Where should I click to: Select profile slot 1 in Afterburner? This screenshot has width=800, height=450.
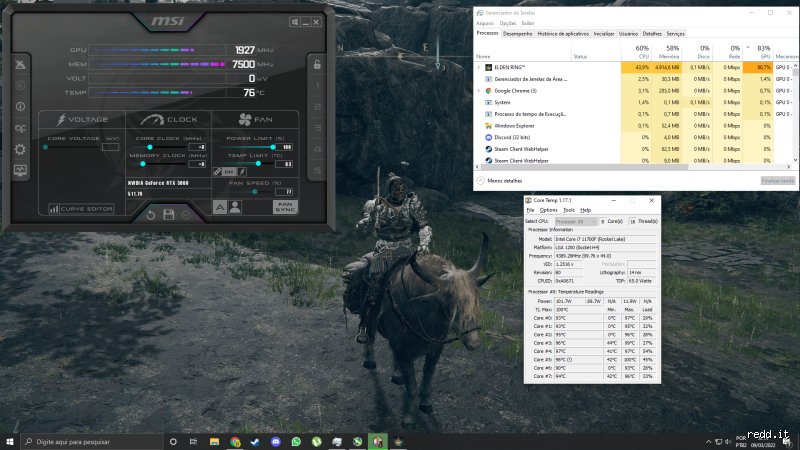pyautogui.click(x=317, y=86)
